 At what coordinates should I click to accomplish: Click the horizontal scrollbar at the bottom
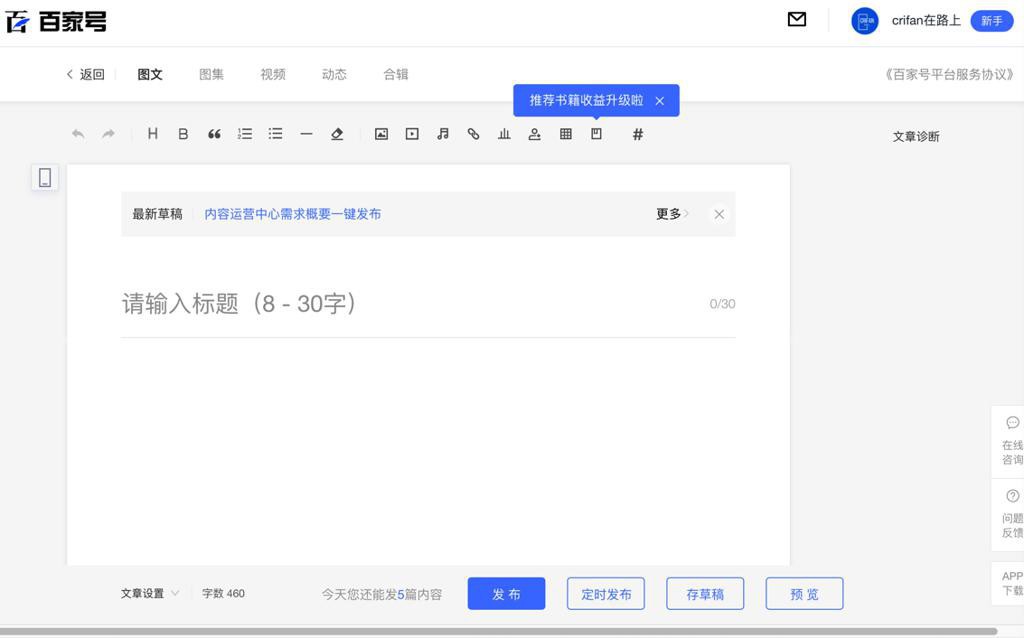pos(499,631)
